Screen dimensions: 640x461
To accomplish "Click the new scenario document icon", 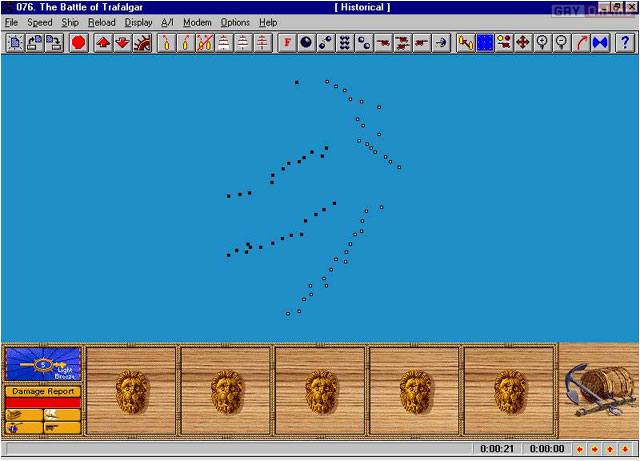I will [15, 42].
